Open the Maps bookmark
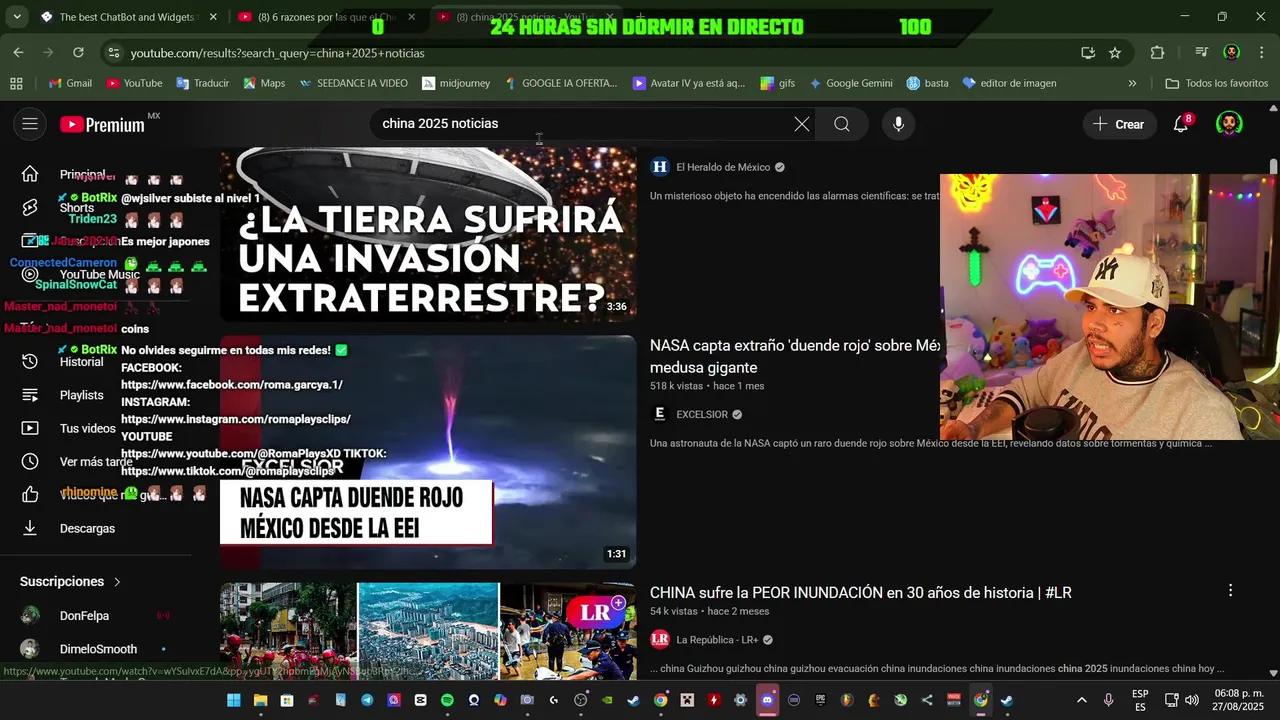 [264, 83]
